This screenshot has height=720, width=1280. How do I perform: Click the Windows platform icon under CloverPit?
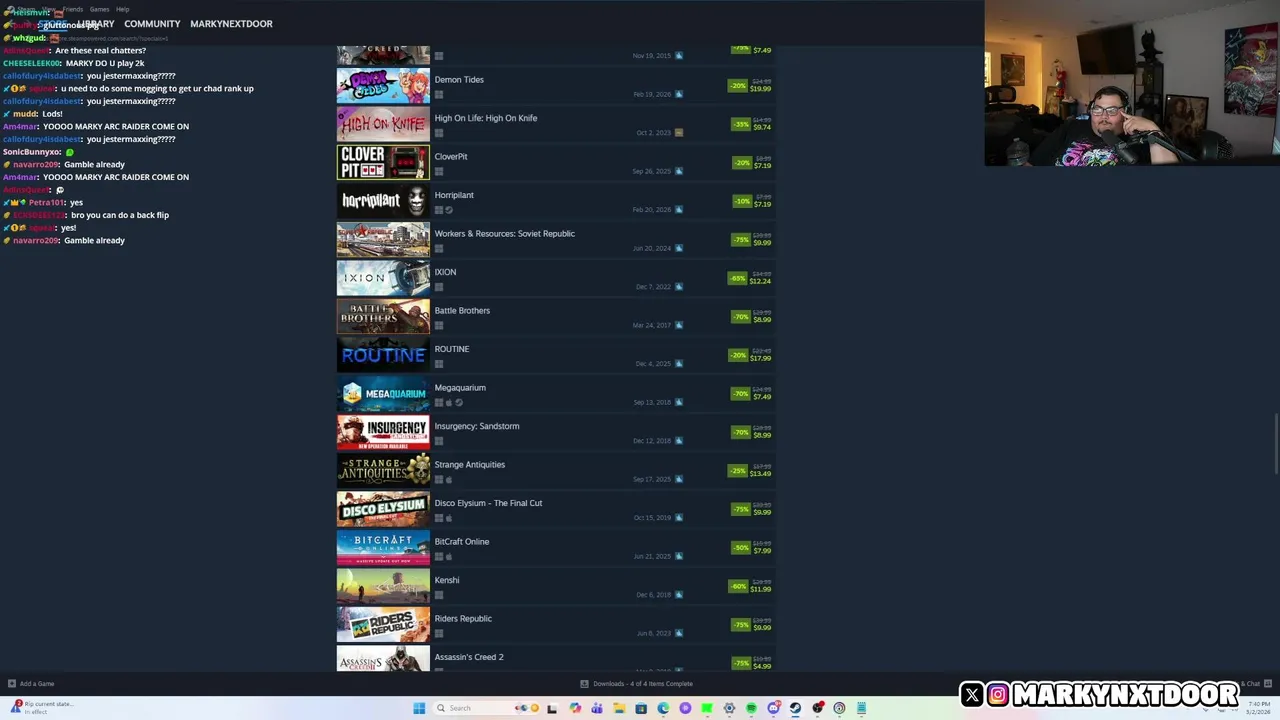coord(439,172)
